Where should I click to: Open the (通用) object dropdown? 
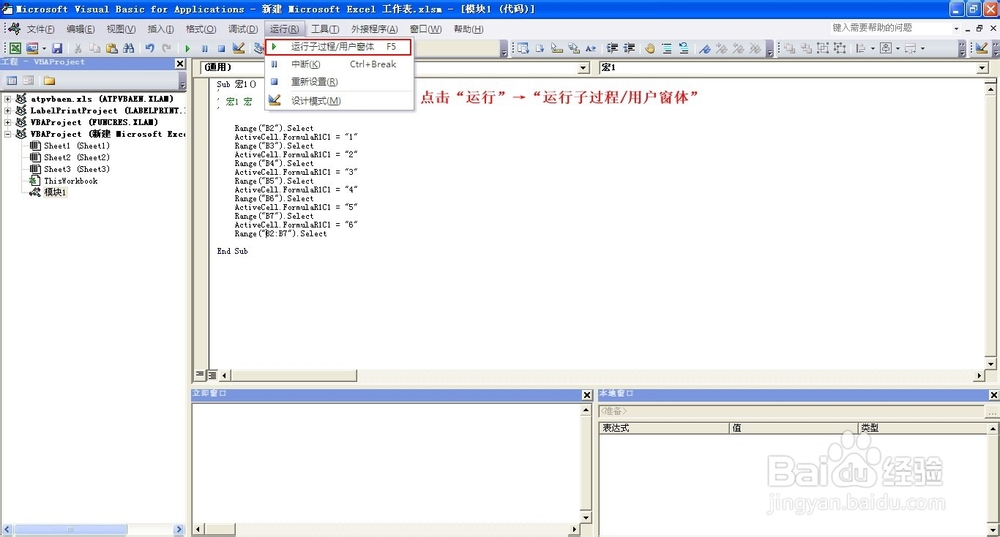[x=584, y=68]
